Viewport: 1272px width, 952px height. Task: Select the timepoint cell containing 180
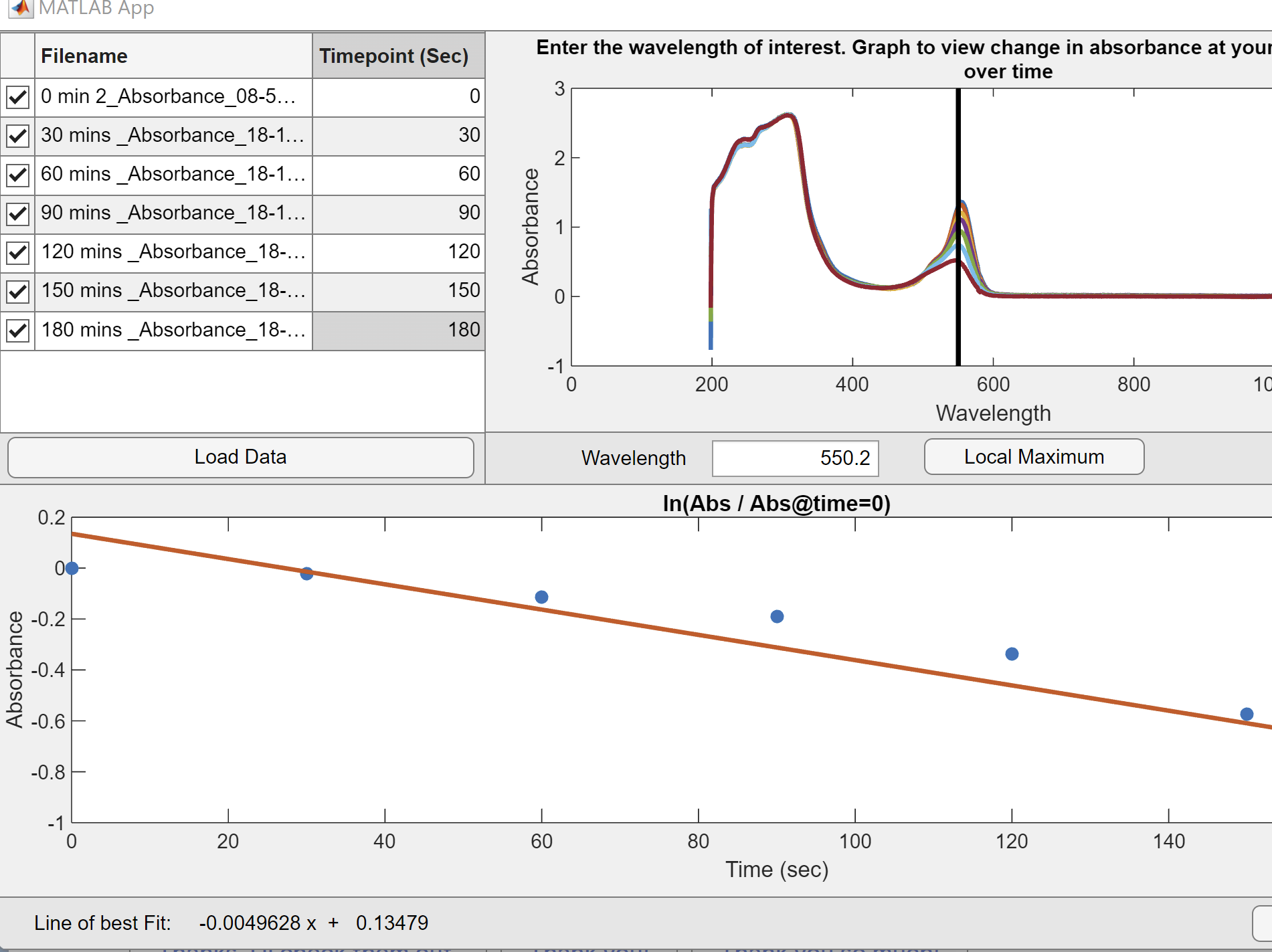[398, 330]
